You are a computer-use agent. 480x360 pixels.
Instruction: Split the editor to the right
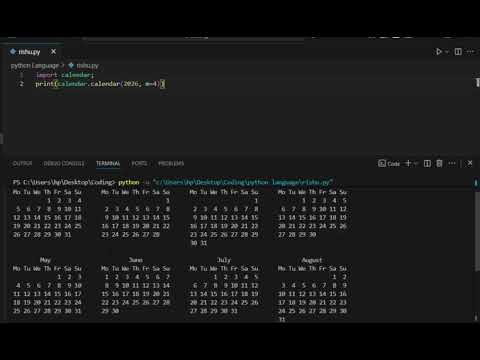458,52
